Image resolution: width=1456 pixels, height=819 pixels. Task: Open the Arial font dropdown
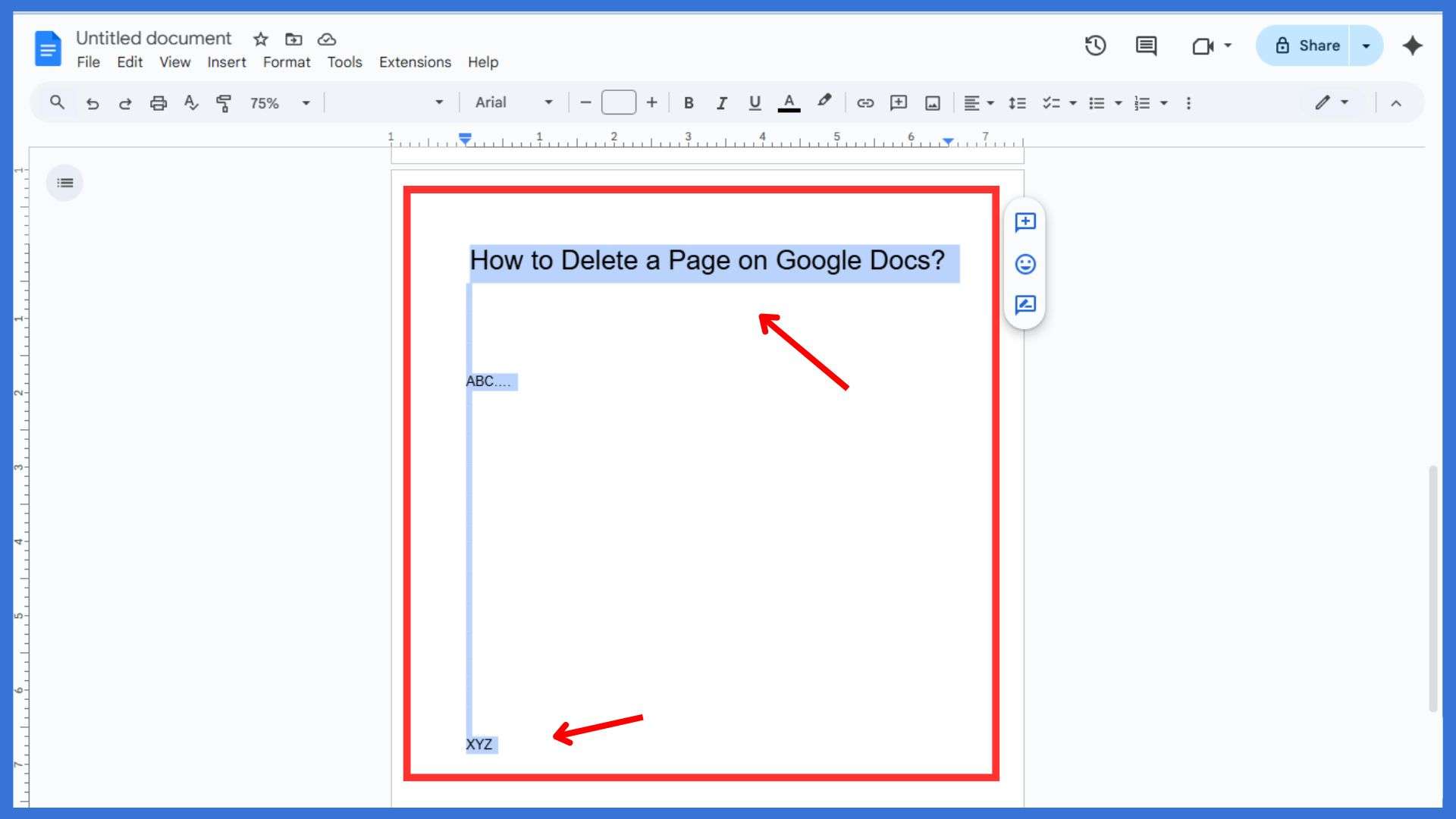514,102
